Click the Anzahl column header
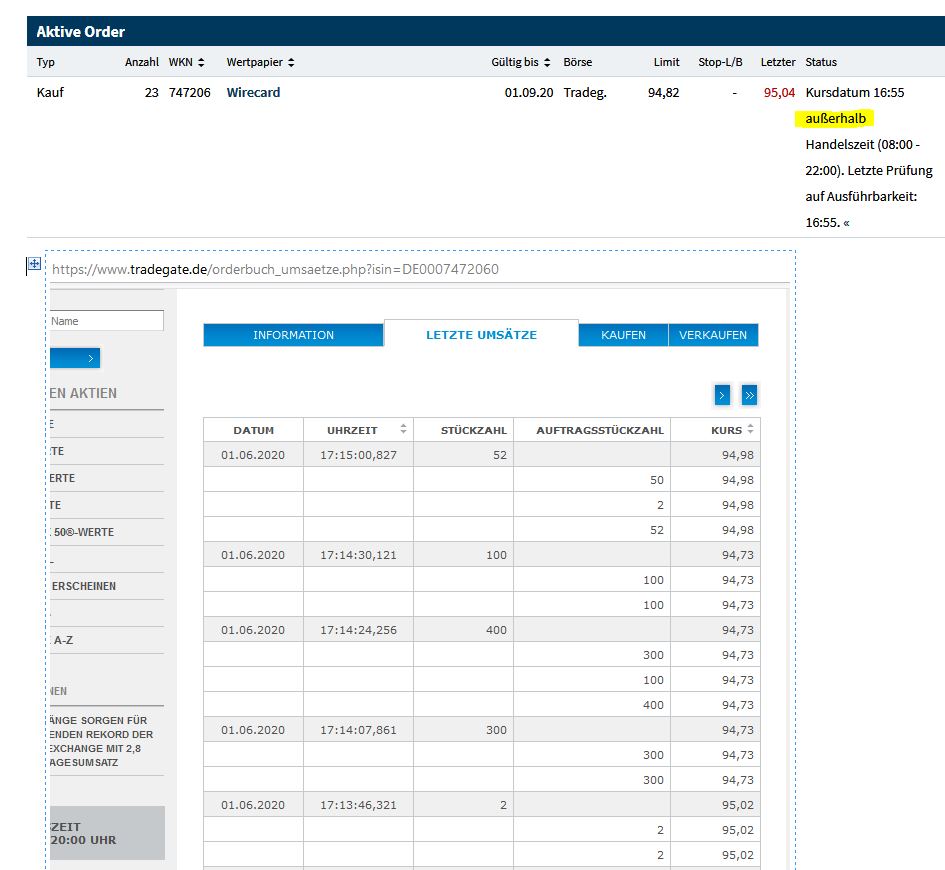Viewport: 945px width, 870px height. pyautogui.click(x=142, y=62)
